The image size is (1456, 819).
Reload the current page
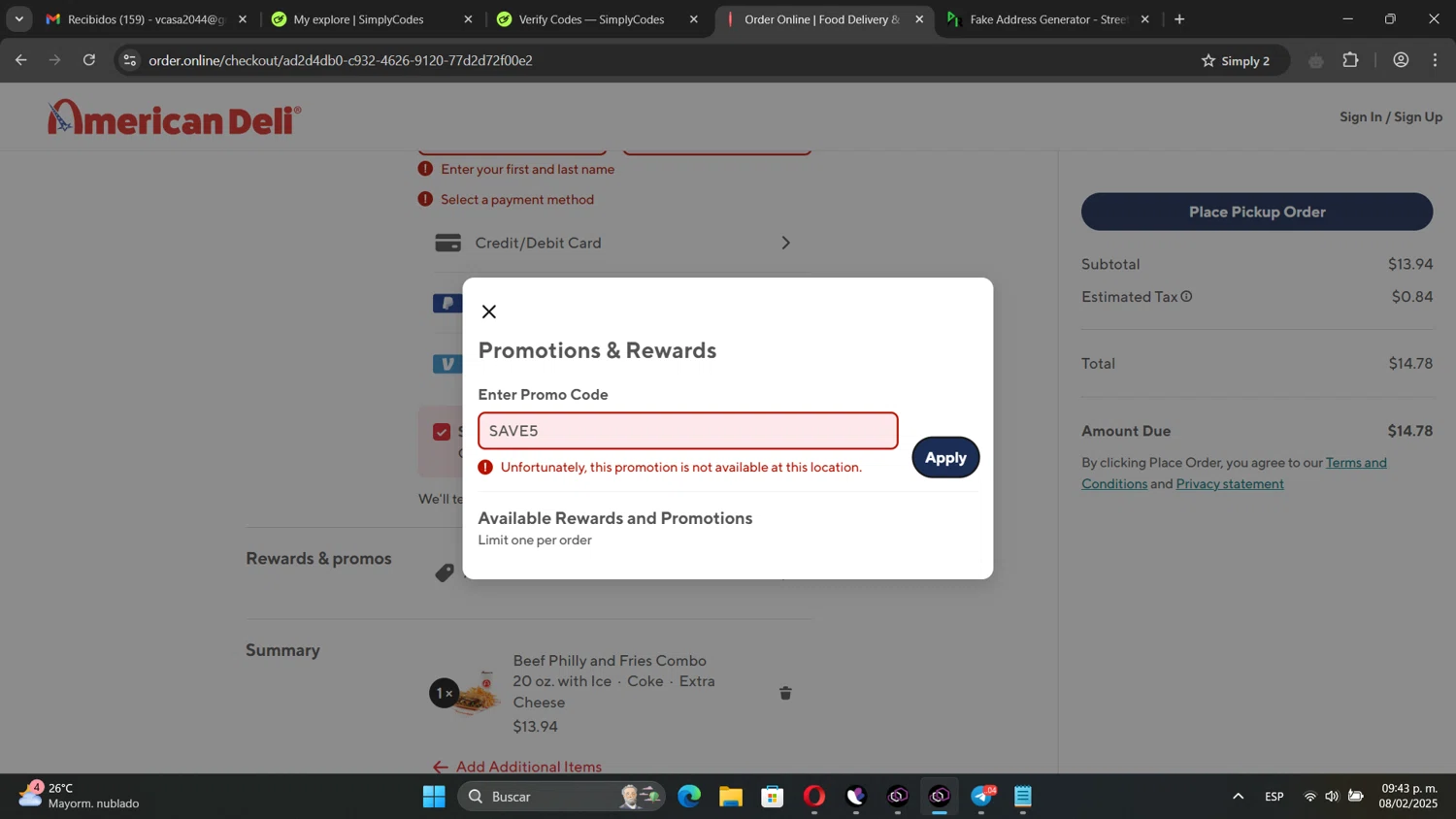89,60
